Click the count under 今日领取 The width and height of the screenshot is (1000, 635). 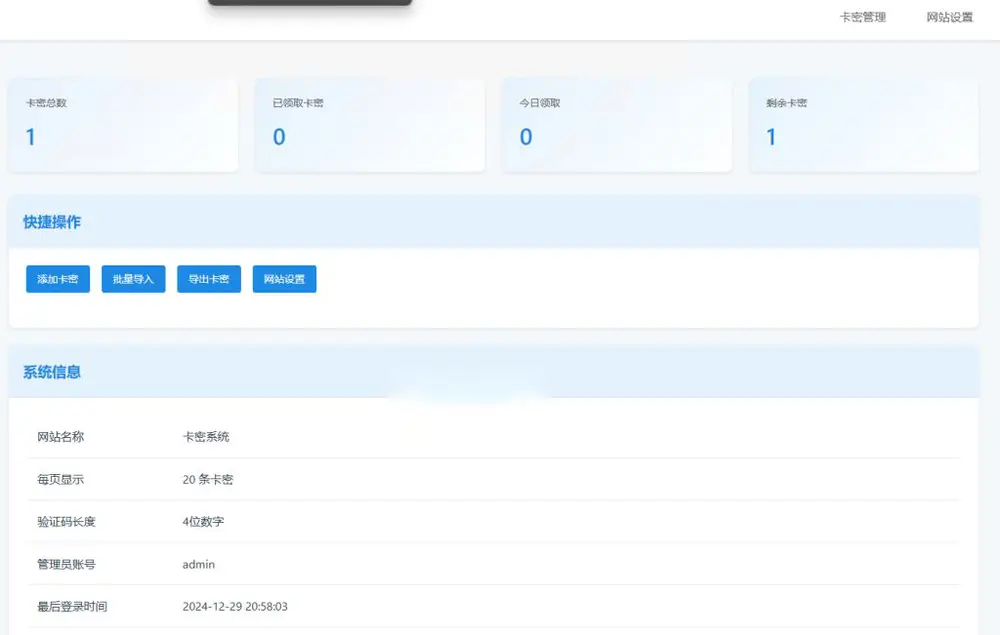click(x=526, y=137)
